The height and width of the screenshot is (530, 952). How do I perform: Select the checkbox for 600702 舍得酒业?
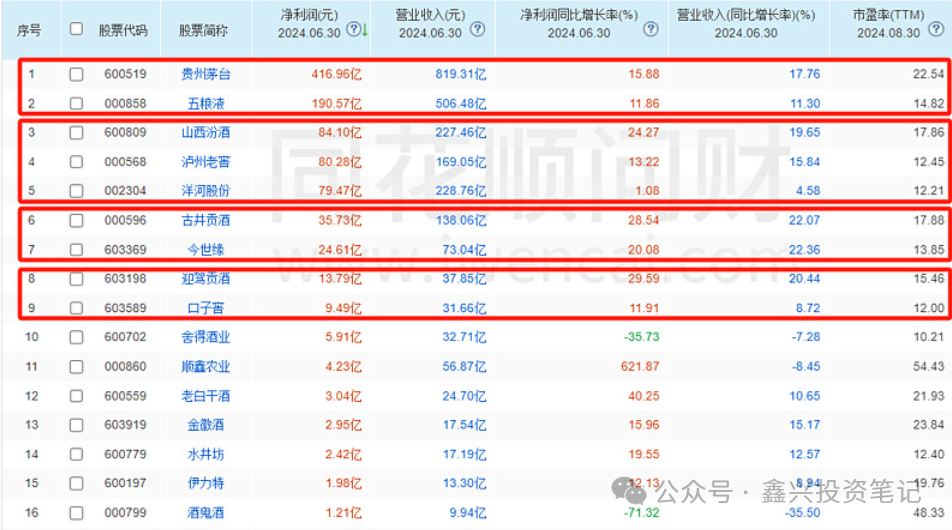click(x=76, y=337)
